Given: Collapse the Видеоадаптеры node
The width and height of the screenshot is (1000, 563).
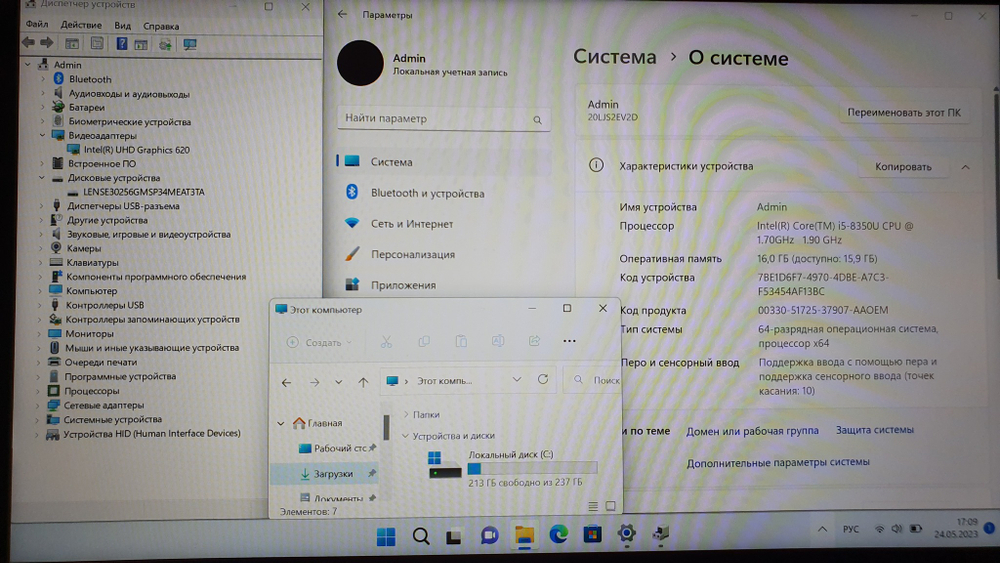Looking at the screenshot, I should coord(43,135).
